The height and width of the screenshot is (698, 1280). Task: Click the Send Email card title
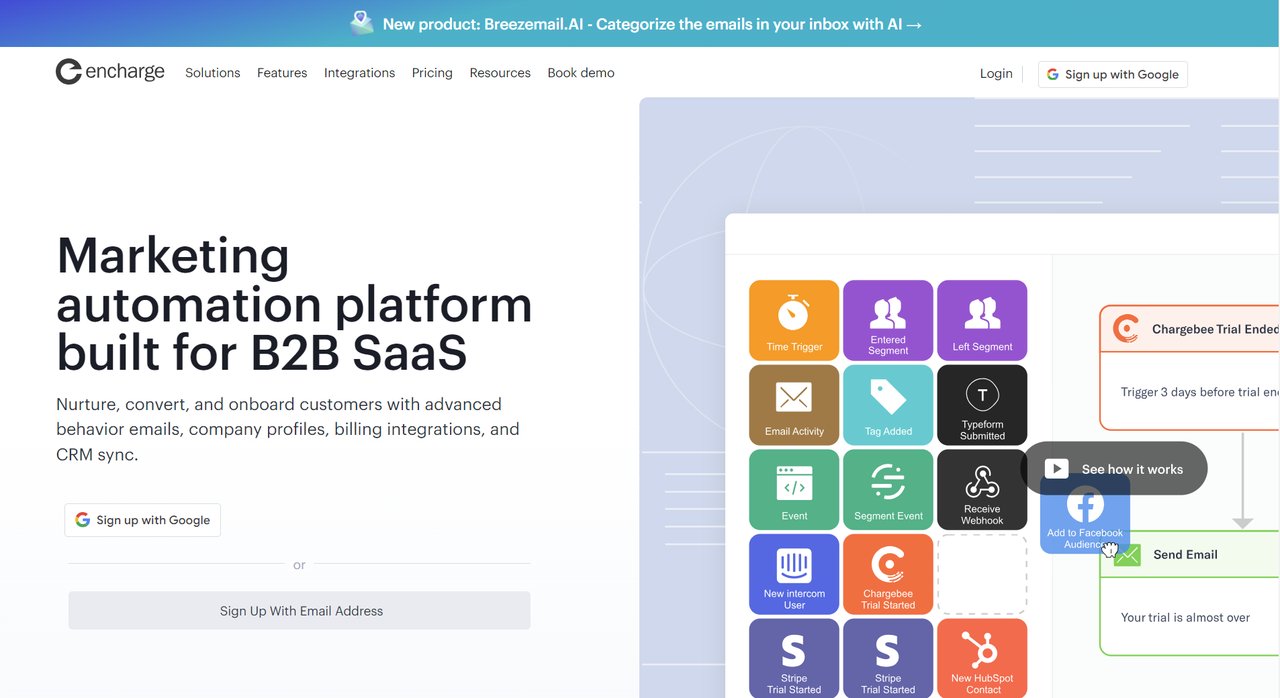pyautogui.click(x=1185, y=554)
